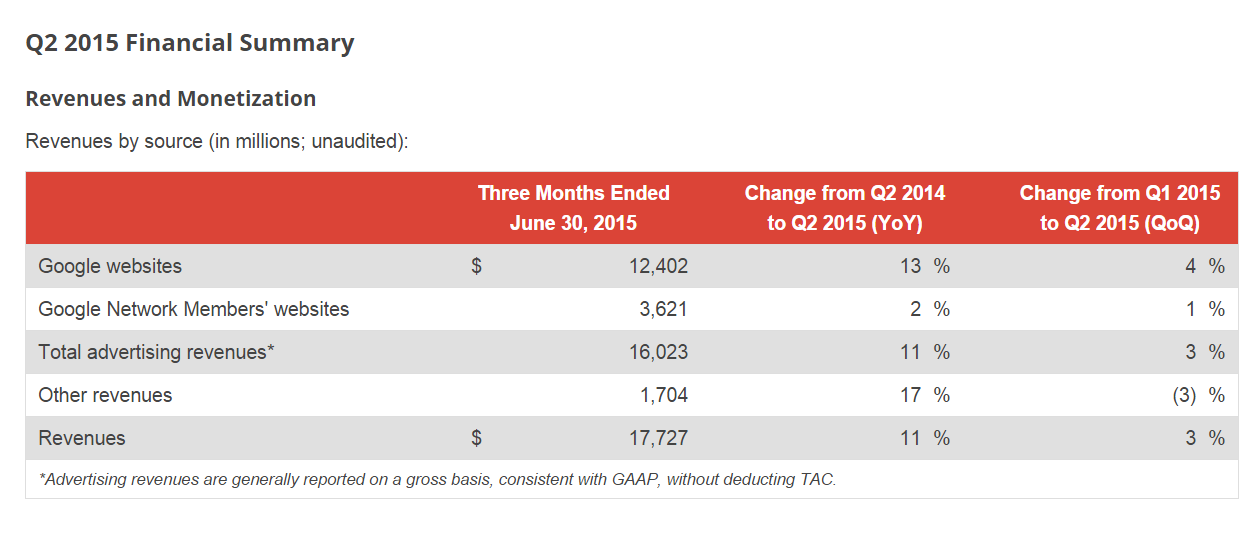The image size is (1241, 548).
Task: Click the (3) % QoQ change value
Action: (x=1198, y=395)
